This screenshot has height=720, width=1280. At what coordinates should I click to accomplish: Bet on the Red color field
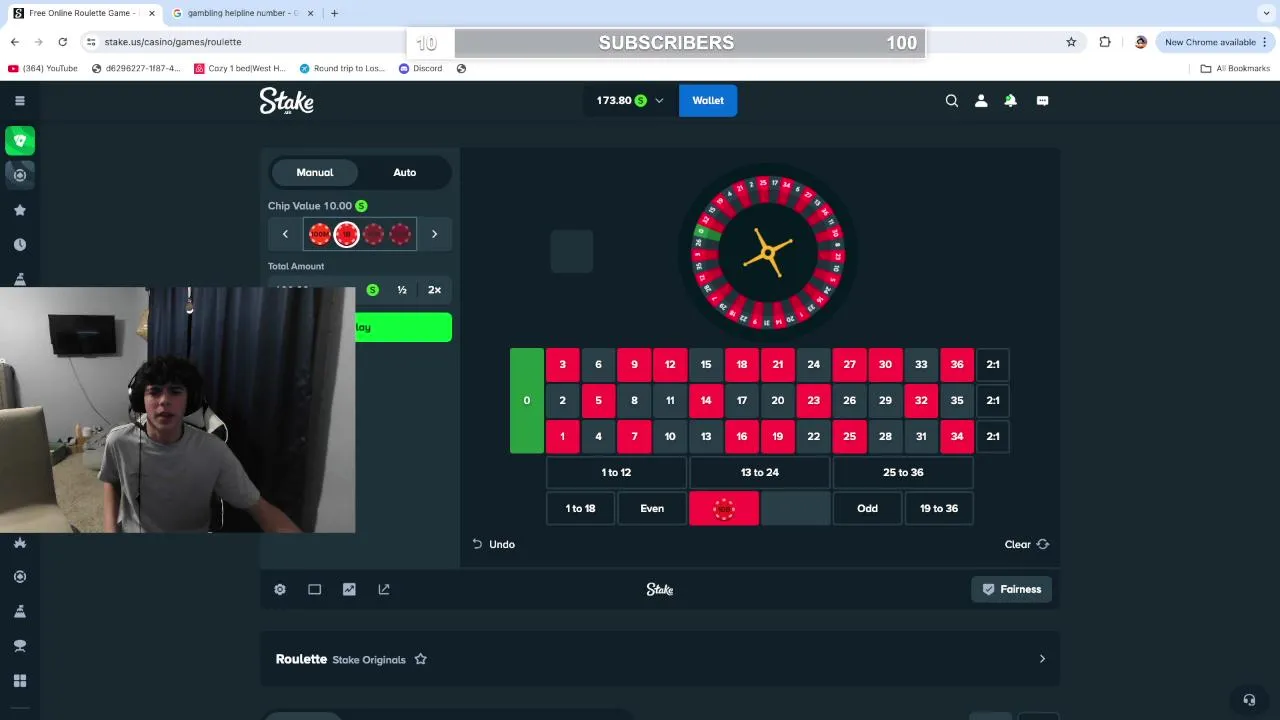(724, 508)
